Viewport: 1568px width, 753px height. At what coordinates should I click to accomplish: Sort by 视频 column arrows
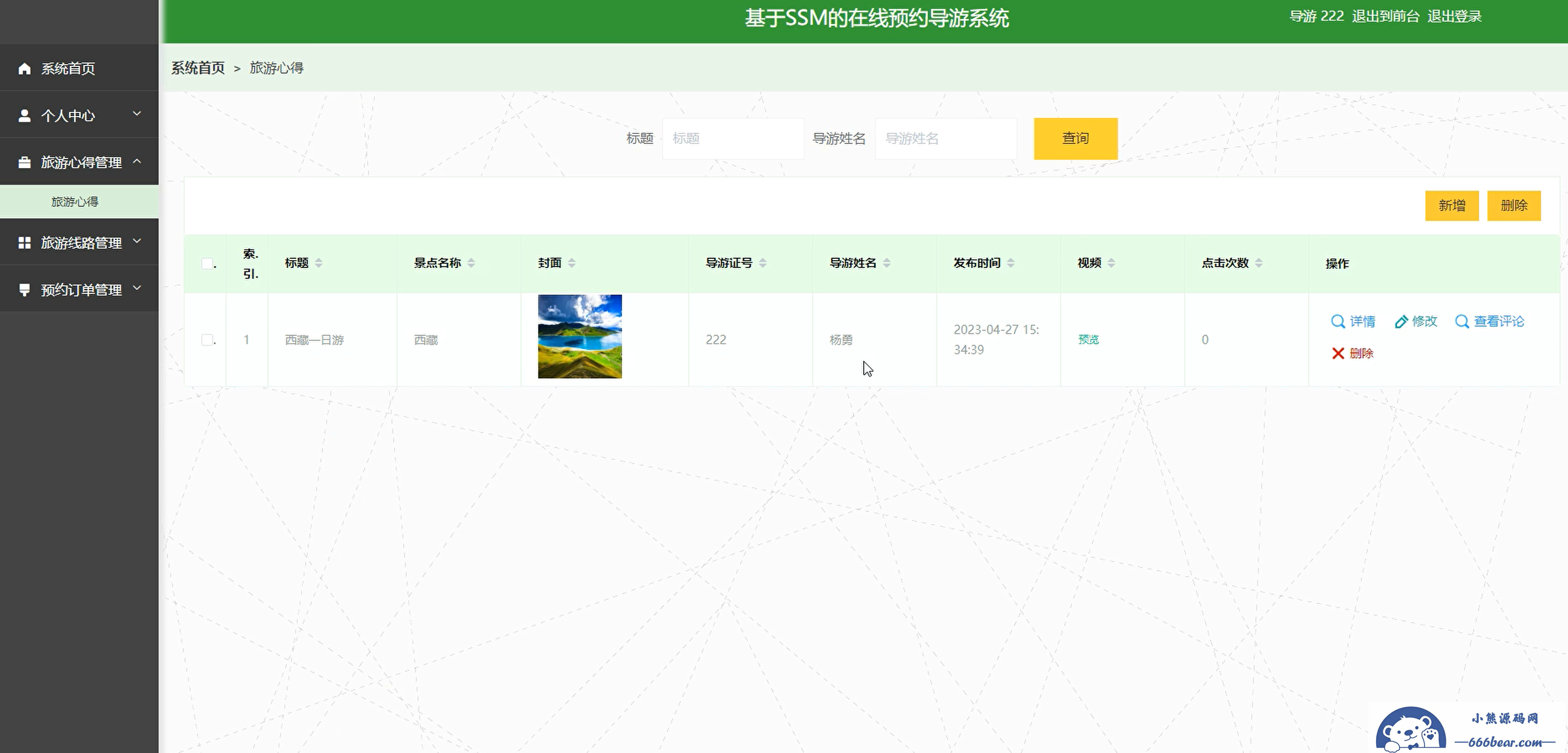pos(1111,263)
